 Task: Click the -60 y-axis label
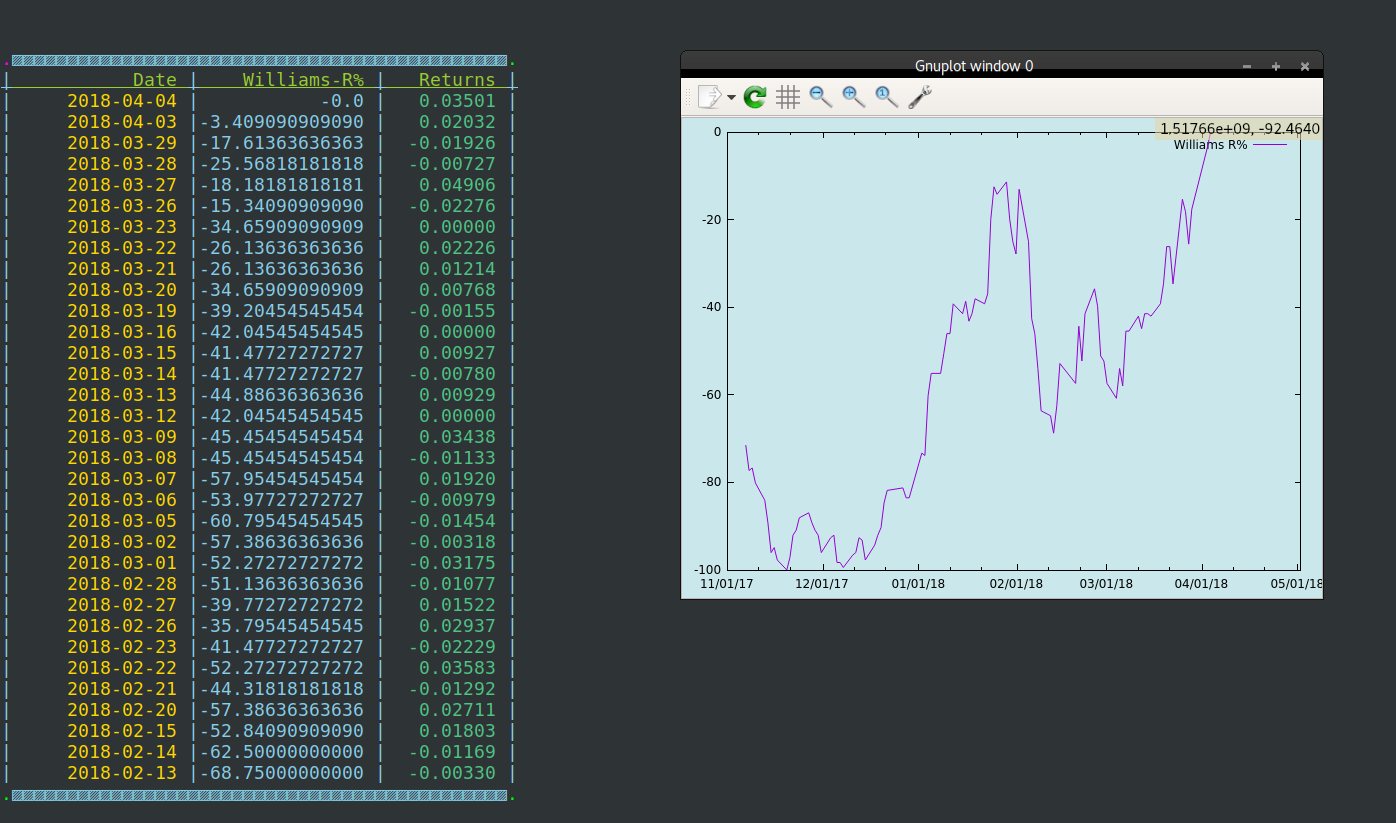tap(710, 395)
